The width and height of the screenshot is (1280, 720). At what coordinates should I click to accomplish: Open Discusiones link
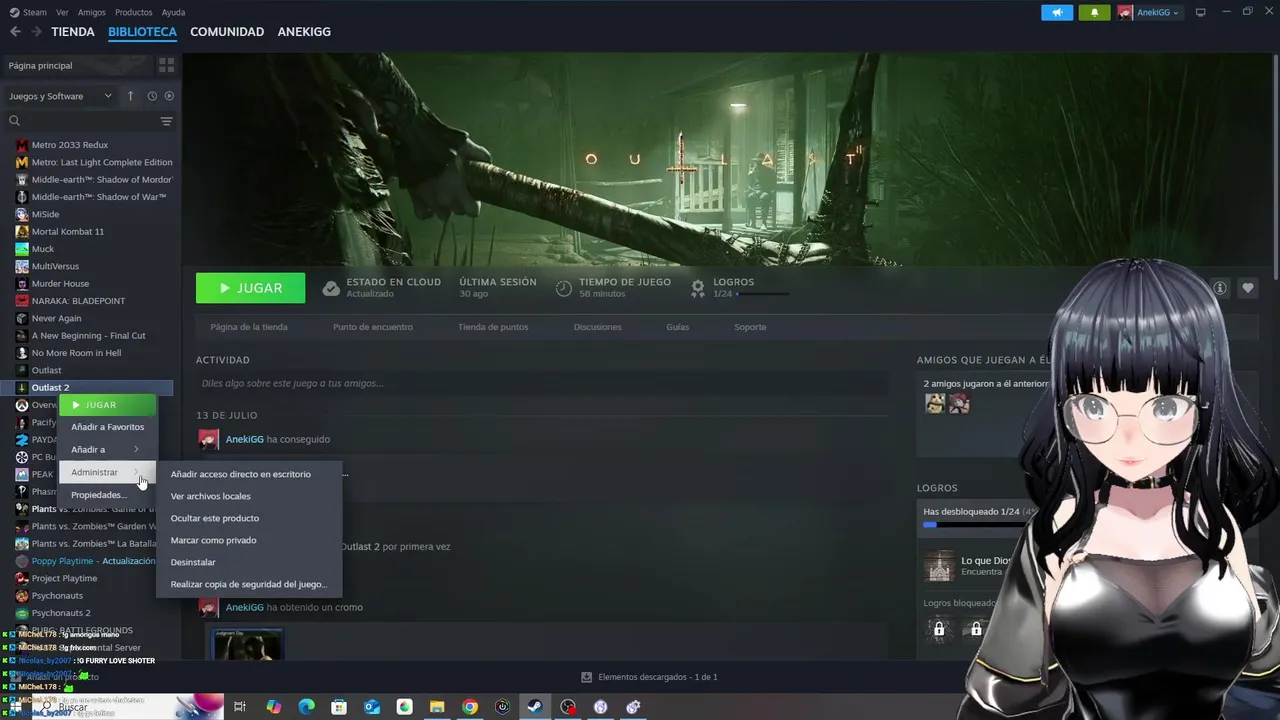598,327
